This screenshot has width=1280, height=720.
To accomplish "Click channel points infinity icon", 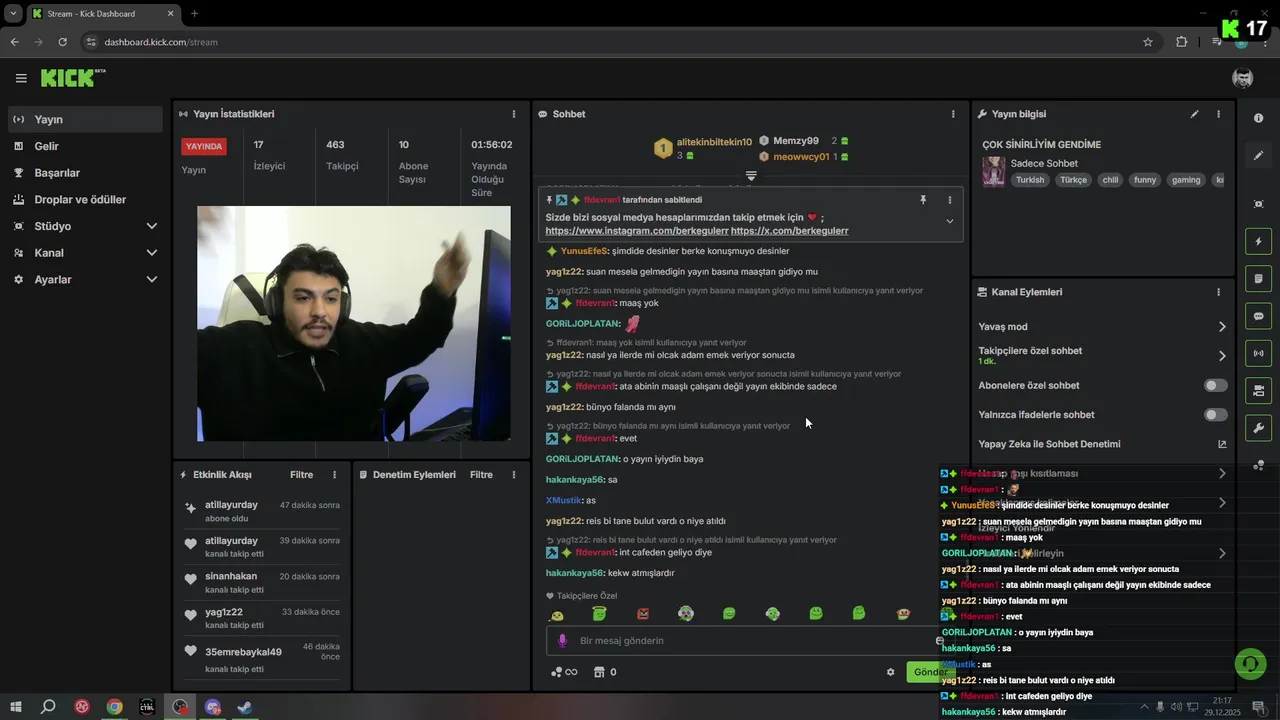I will [564, 672].
